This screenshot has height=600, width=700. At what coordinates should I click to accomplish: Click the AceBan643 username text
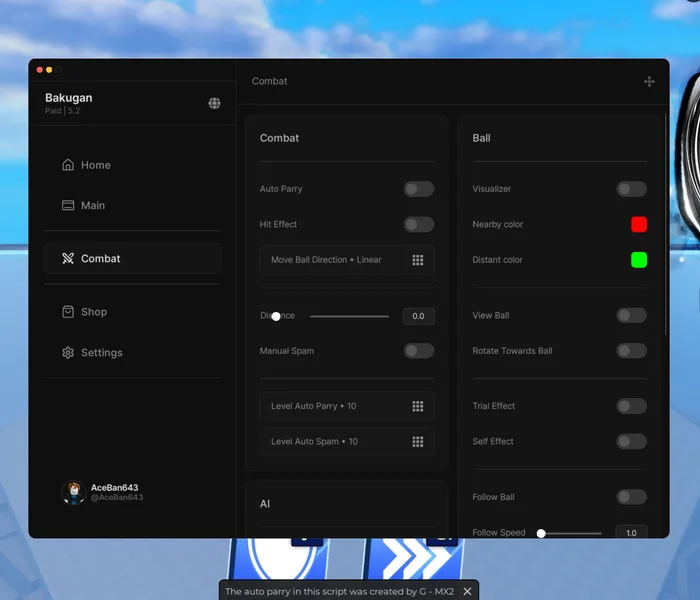click(x=114, y=488)
